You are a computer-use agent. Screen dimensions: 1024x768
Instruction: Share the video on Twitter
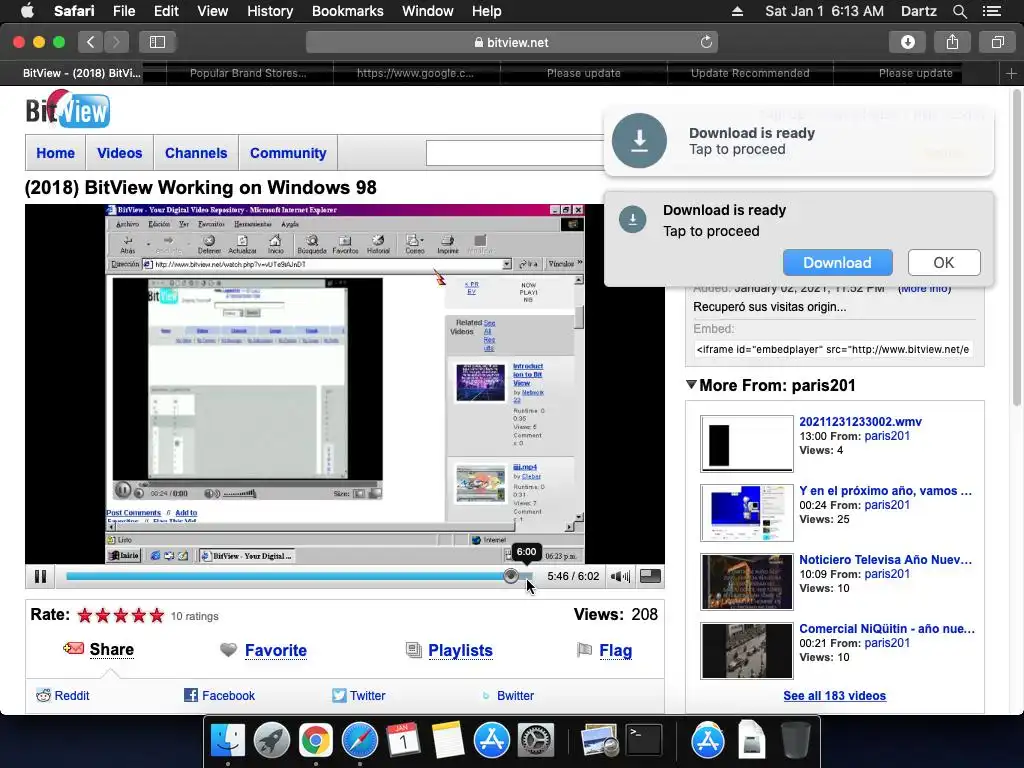point(368,696)
